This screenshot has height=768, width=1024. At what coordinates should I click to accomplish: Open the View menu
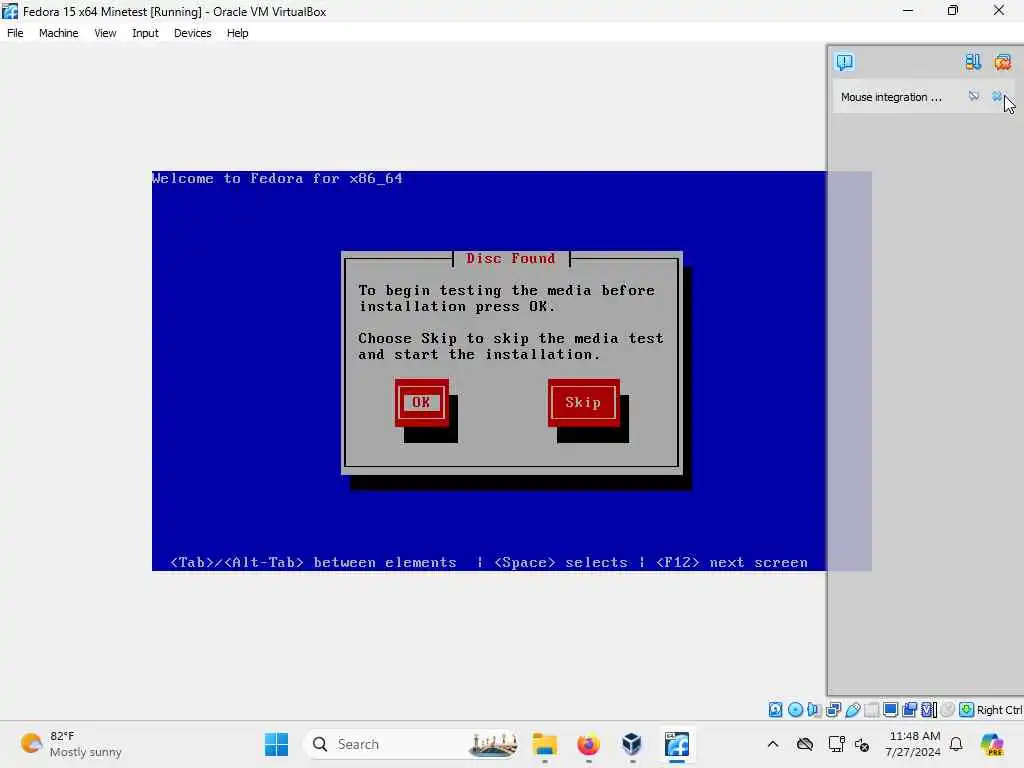point(105,33)
